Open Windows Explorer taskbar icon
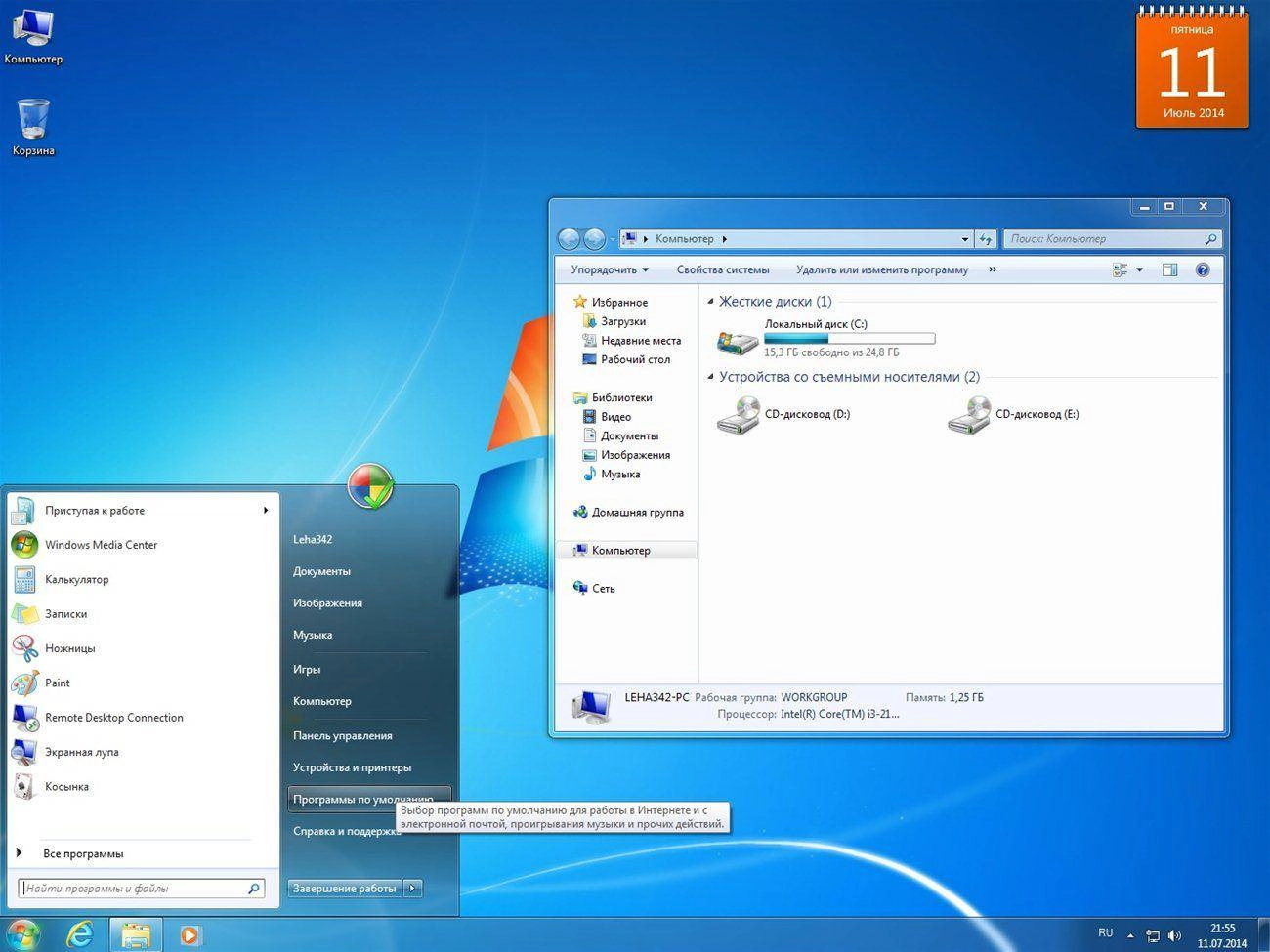 [136, 935]
